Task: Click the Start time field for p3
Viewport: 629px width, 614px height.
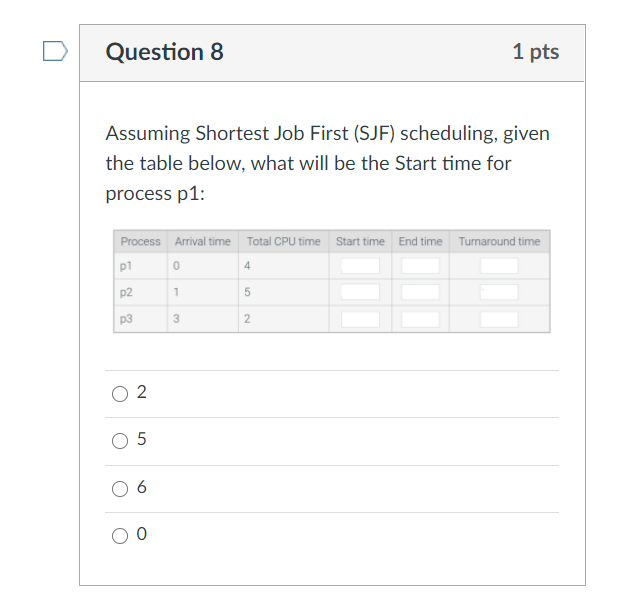Action: tap(360, 319)
